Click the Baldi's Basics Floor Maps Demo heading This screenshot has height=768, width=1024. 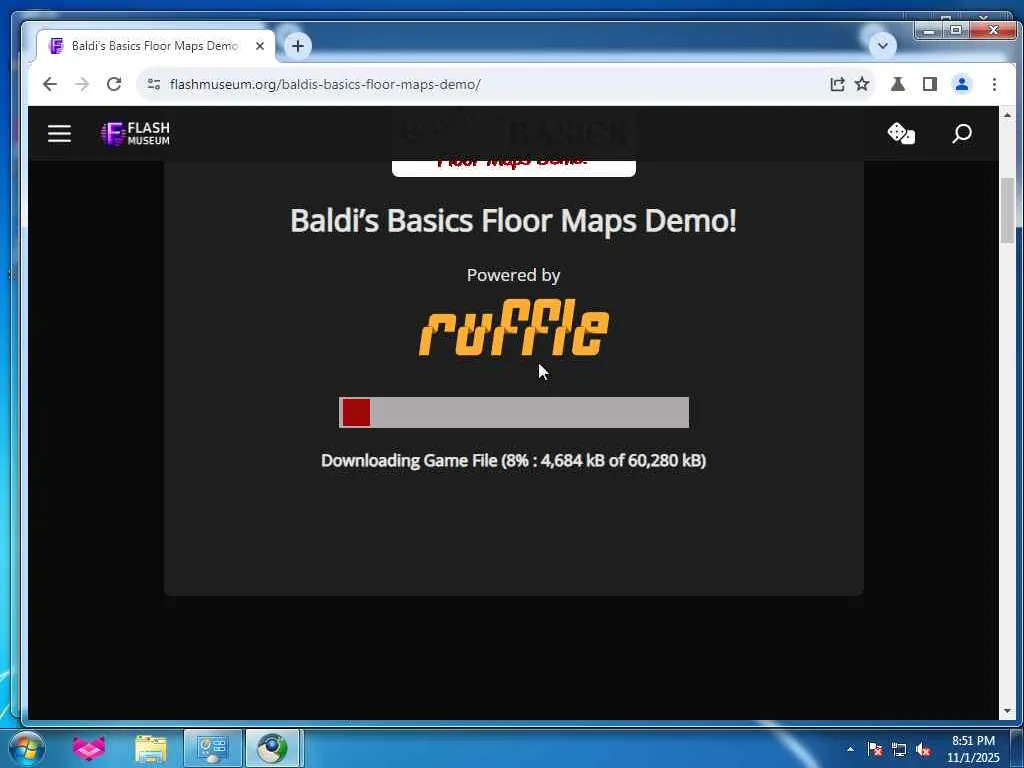(x=514, y=221)
